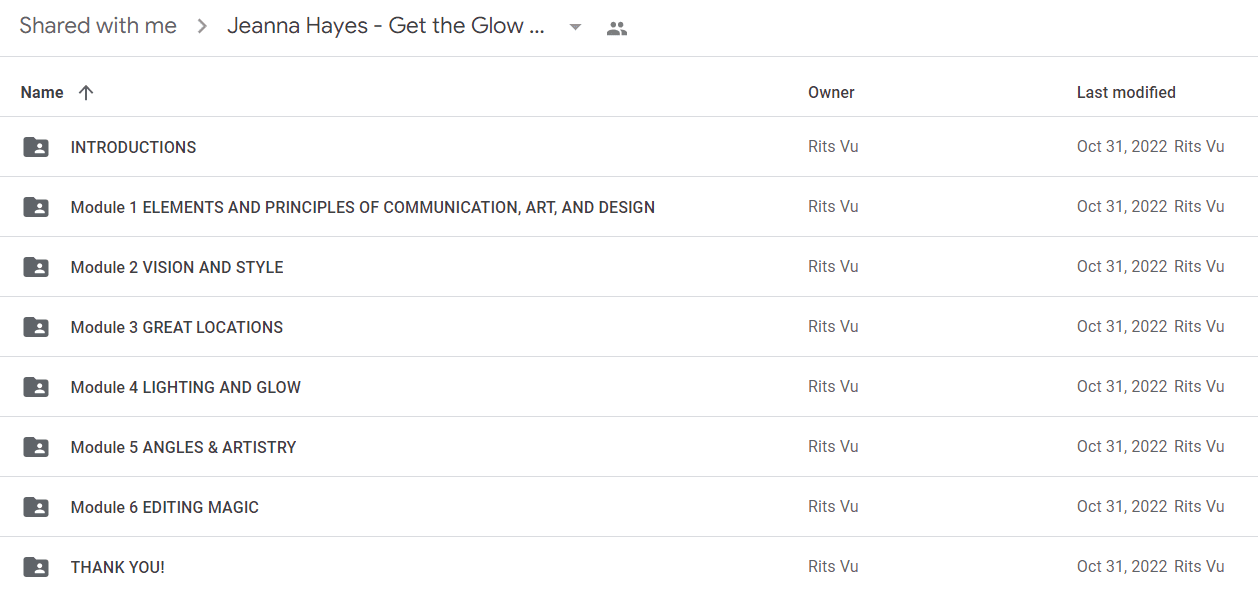The image size is (1258, 595).
Task: Click the Module 3 GREAT LOCATIONS folder icon
Action: (x=36, y=327)
